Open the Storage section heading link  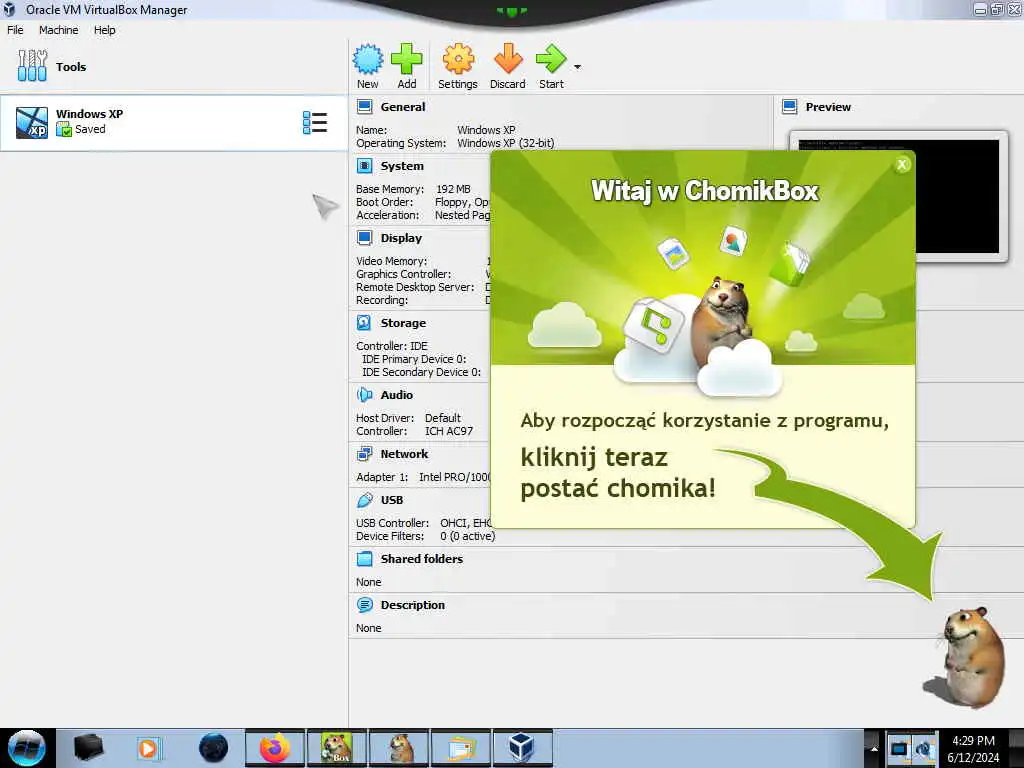[x=403, y=323]
